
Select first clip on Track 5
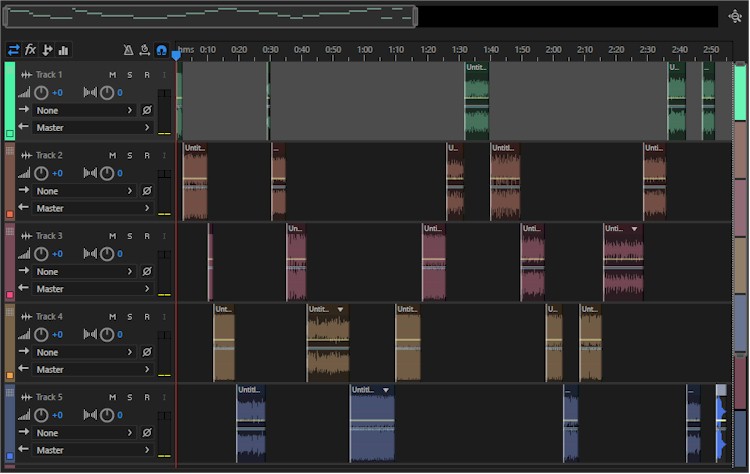[x=251, y=423]
